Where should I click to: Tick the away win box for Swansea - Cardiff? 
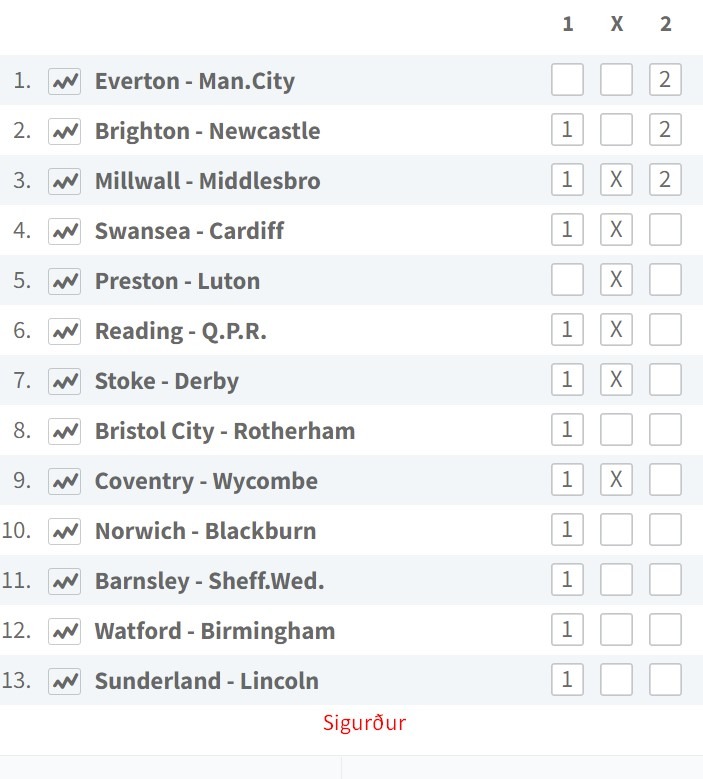(x=665, y=230)
